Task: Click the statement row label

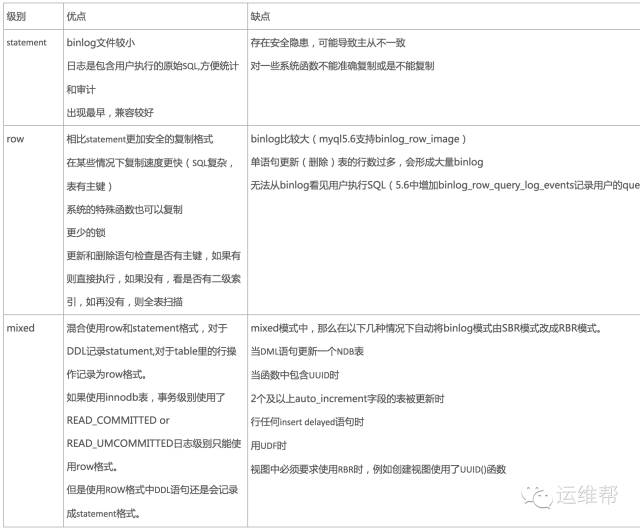Action: [27, 42]
